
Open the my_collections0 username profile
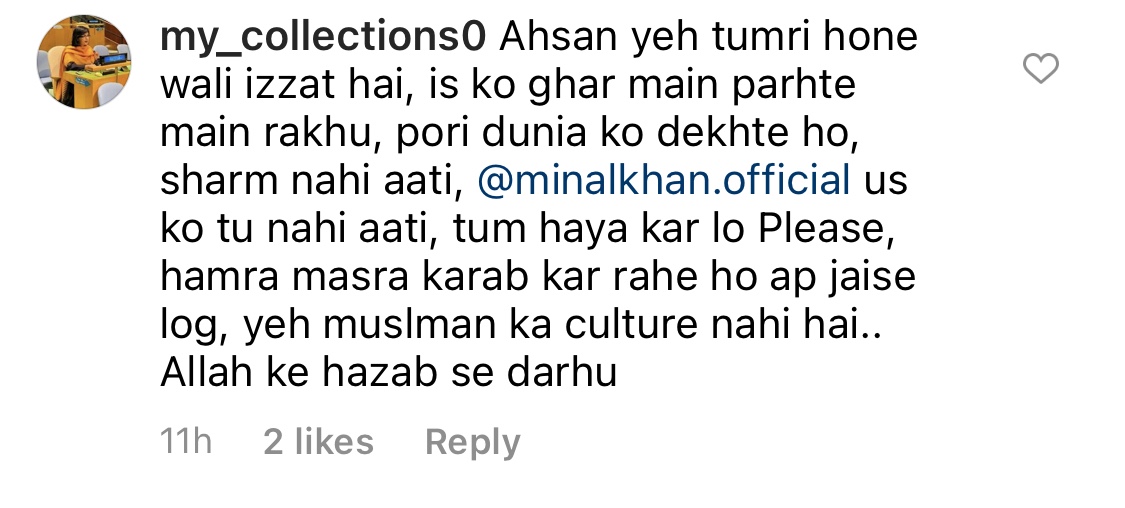[323, 37]
